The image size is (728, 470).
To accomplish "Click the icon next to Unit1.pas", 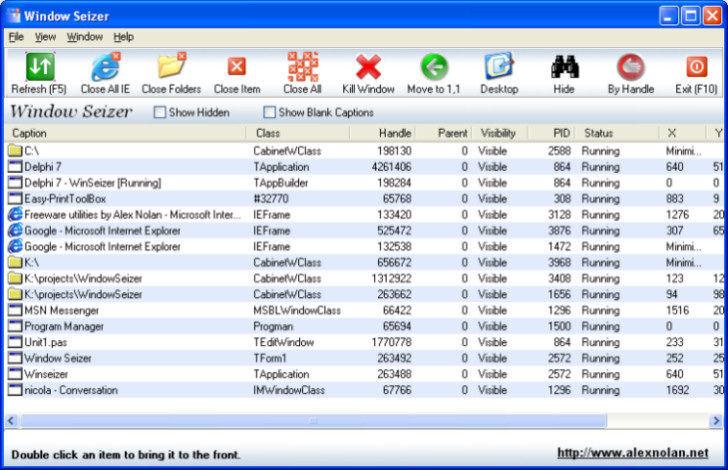I will (15, 342).
